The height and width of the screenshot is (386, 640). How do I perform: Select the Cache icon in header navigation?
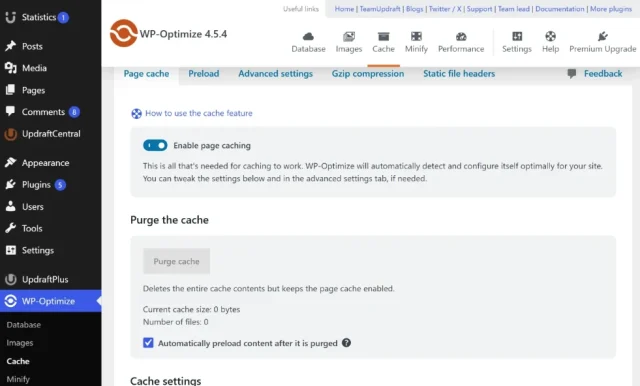point(383,36)
